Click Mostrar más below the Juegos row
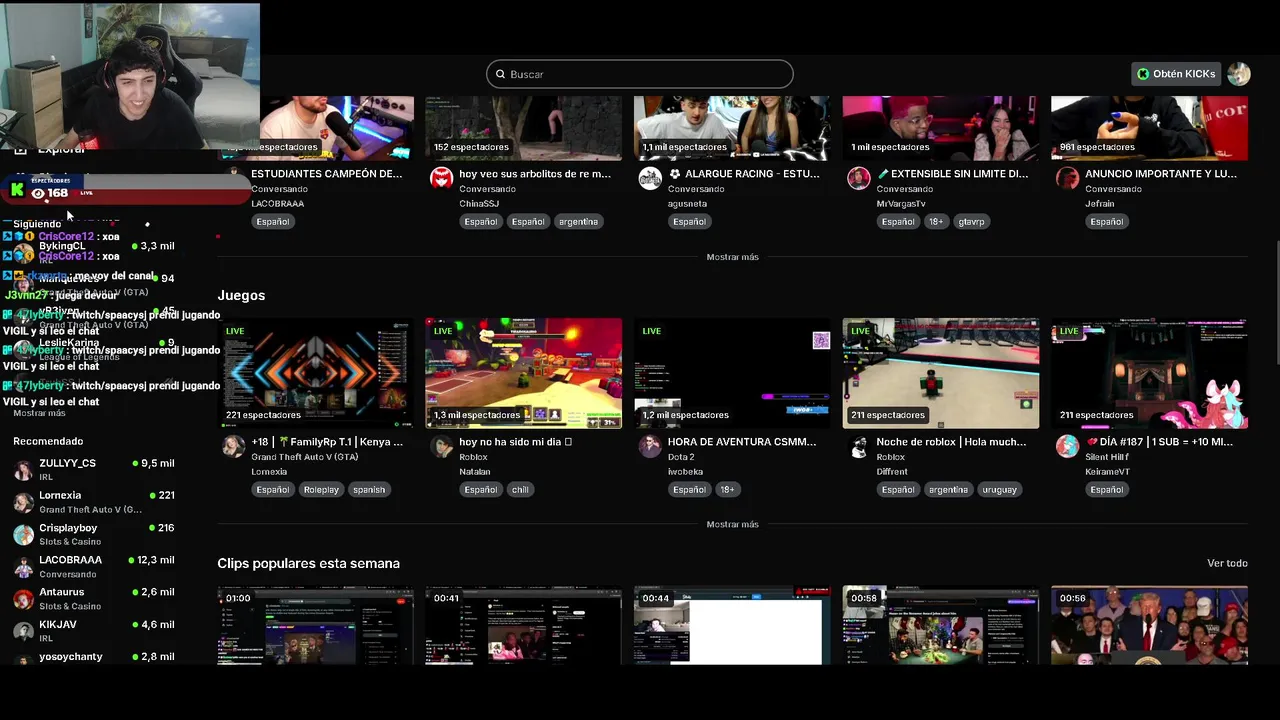 (732, 524)
